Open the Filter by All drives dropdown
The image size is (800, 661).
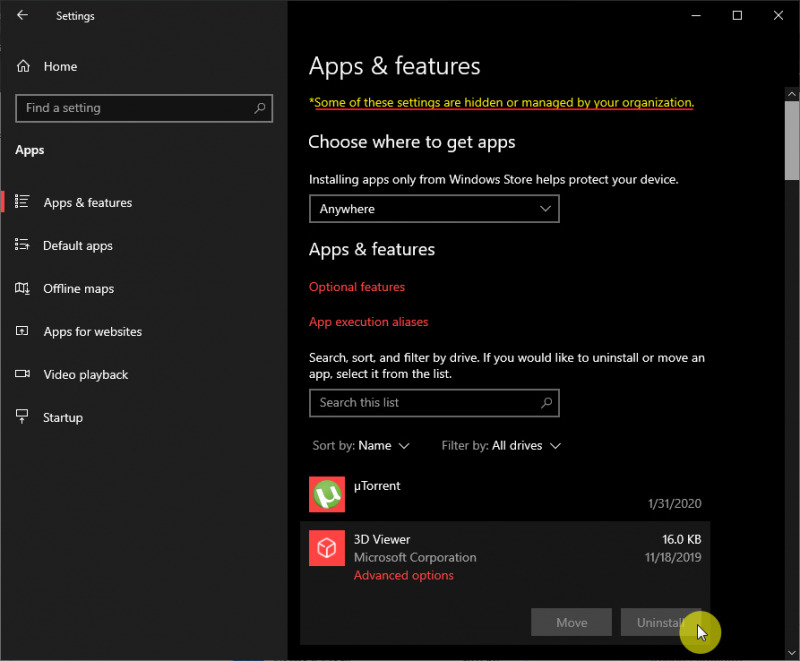[x=501, y=446]
